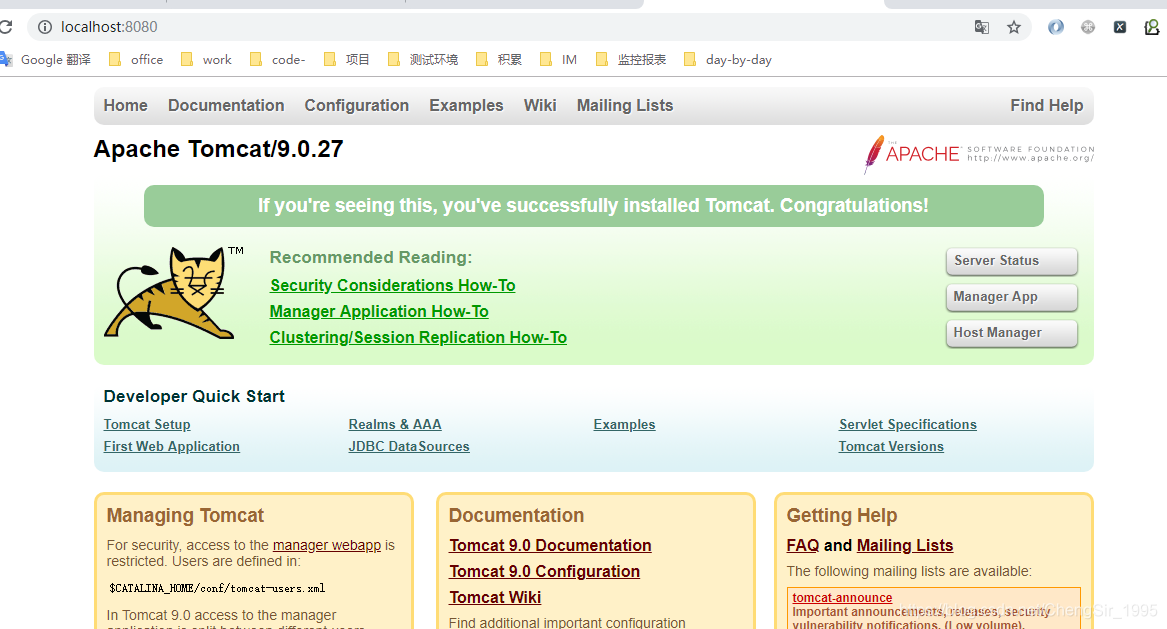Open Tomcat 9.0 Configuration link
Screen dimensions: 1167x629
click(544, 572)
